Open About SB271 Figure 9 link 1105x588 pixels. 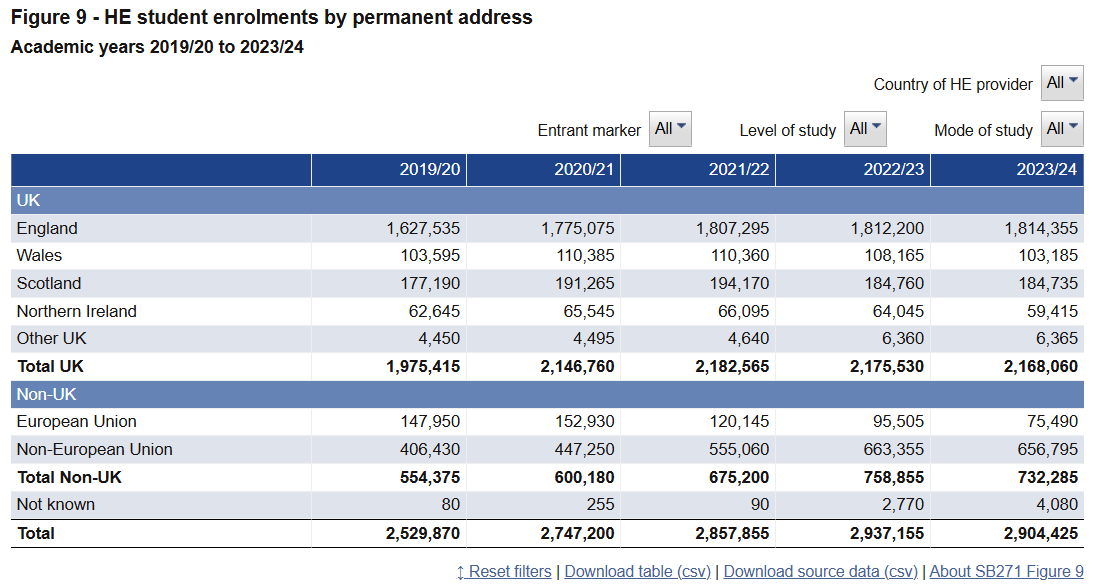tap(1006, 572)
